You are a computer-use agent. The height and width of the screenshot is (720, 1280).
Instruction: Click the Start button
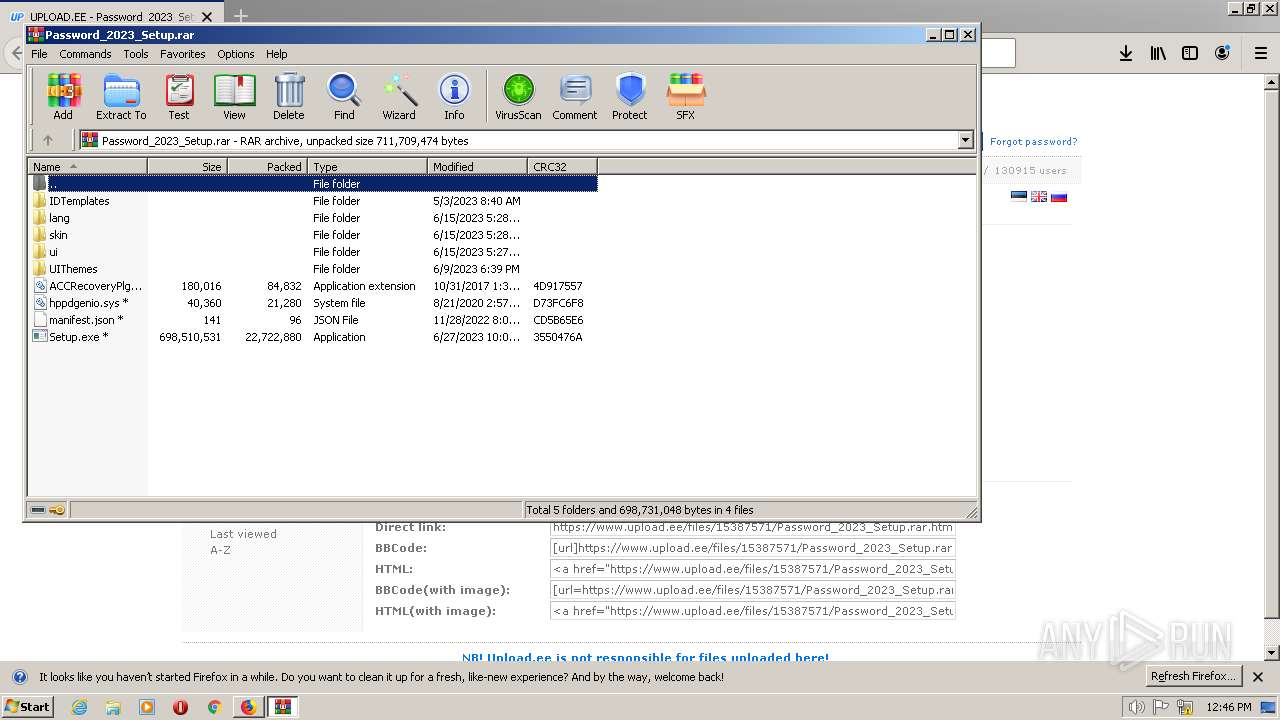pyautogui.click(x=27, y=707)
